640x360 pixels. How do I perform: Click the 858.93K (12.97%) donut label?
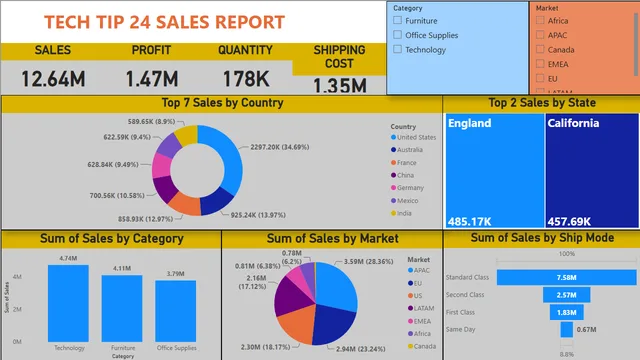pos(146,219)
